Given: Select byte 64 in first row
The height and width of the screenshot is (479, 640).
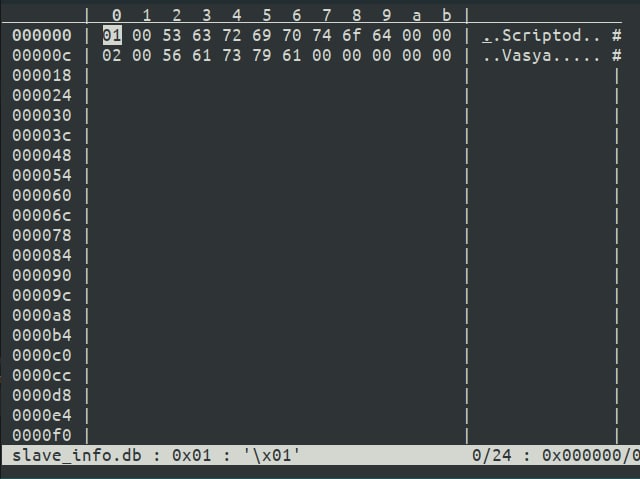Looking at the screenshot, I should 382,35.
